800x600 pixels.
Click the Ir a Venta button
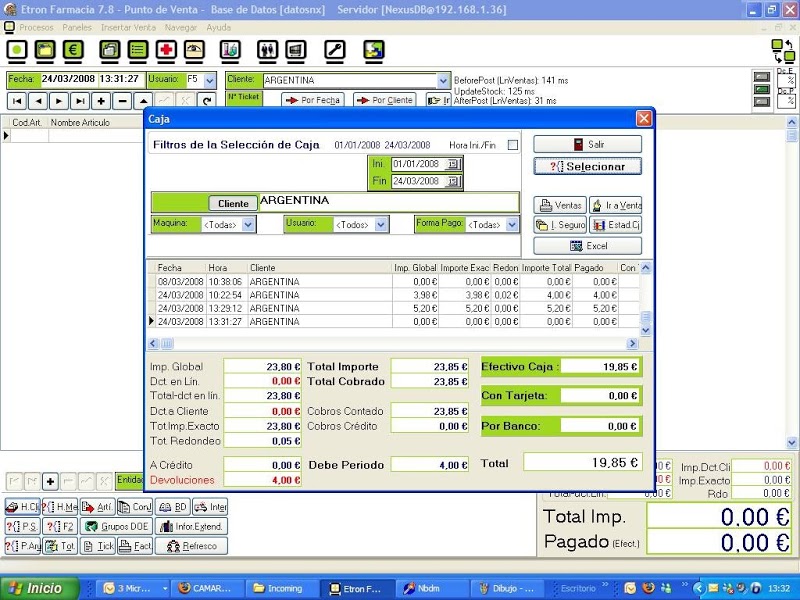(615, 206)
